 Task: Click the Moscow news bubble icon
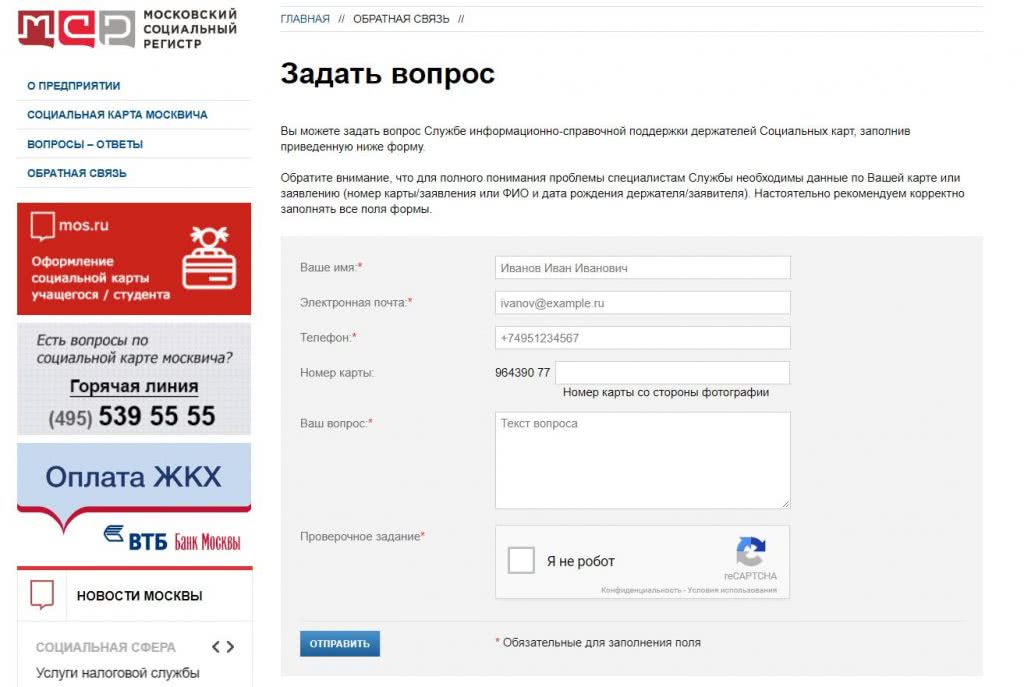42,595
